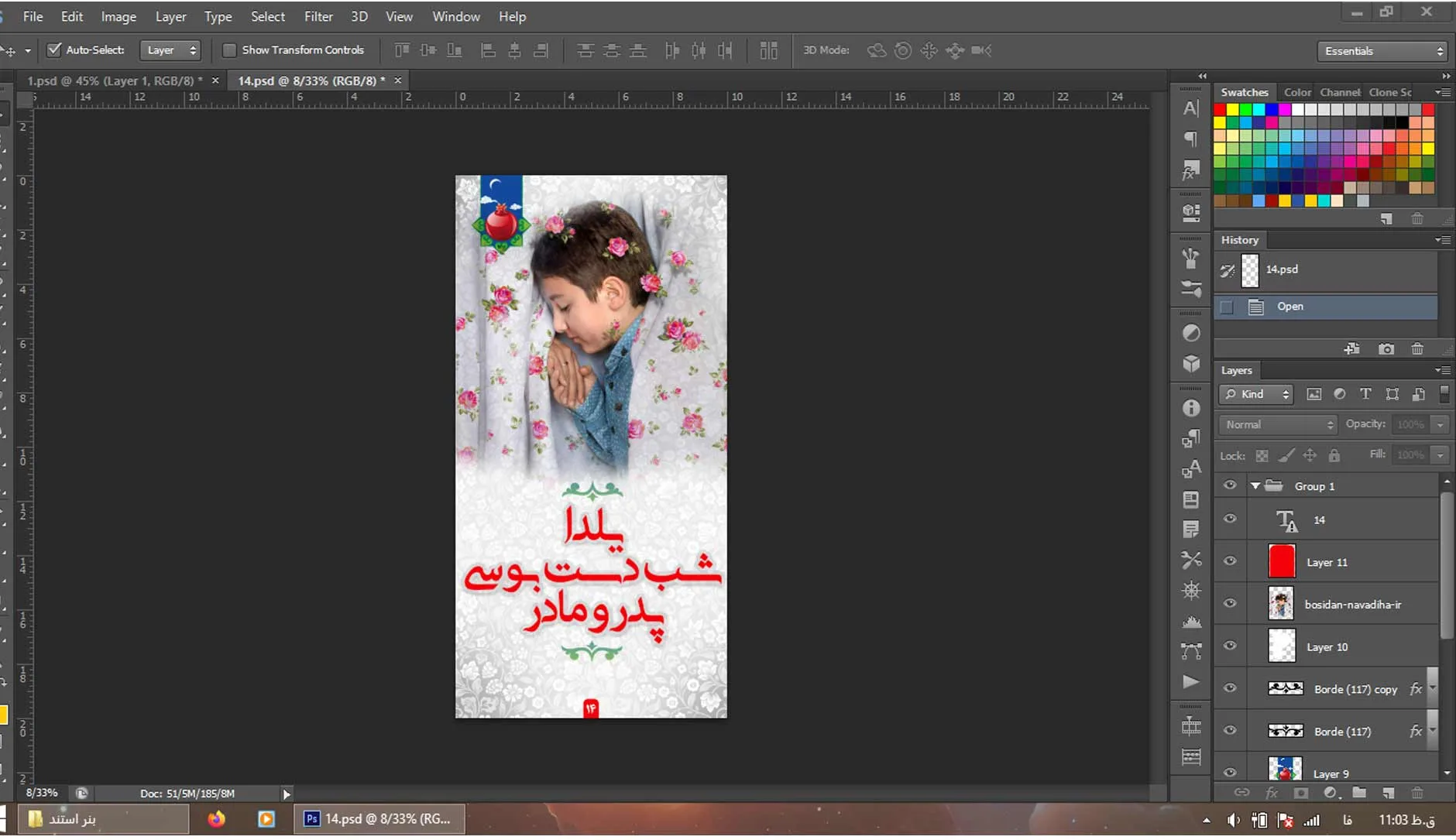The image size is (1456, 840).
Task: Open the Histogram panel icon
Action: pos(1191,620)
